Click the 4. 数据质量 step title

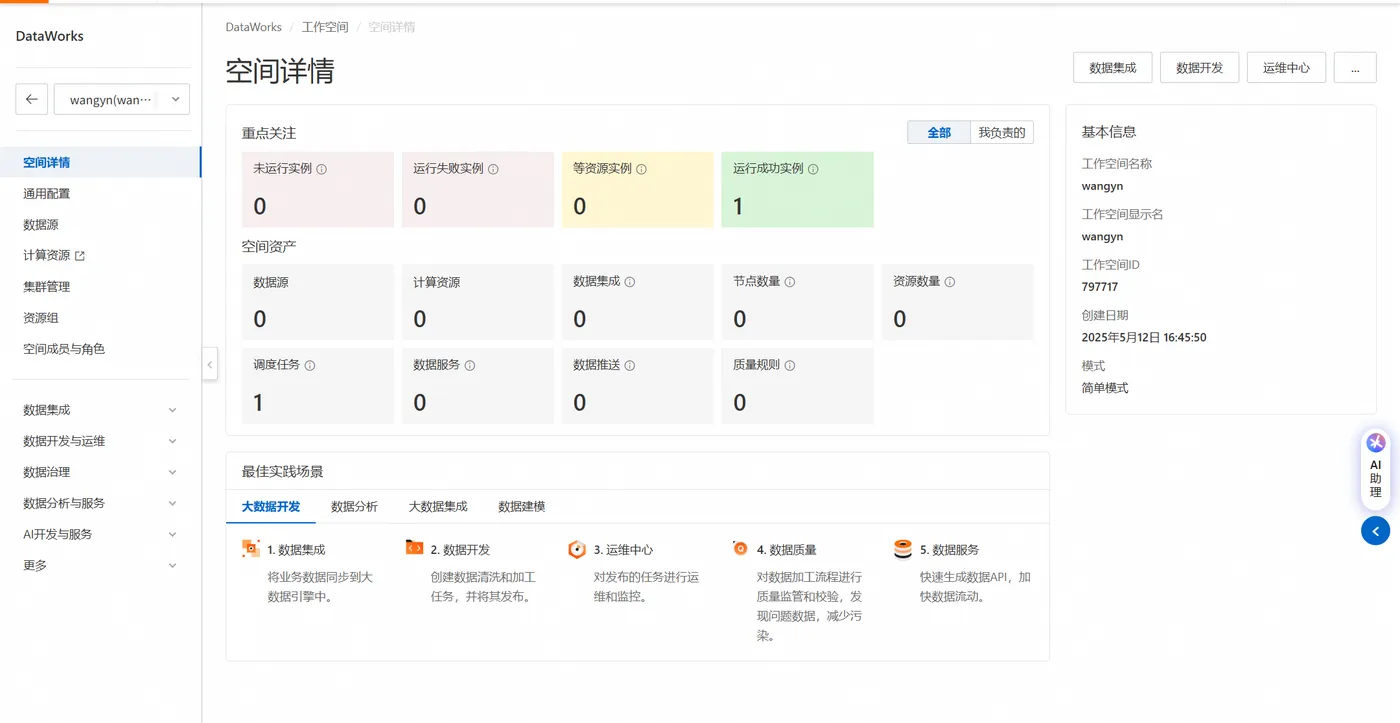click(x=786, y=550)
